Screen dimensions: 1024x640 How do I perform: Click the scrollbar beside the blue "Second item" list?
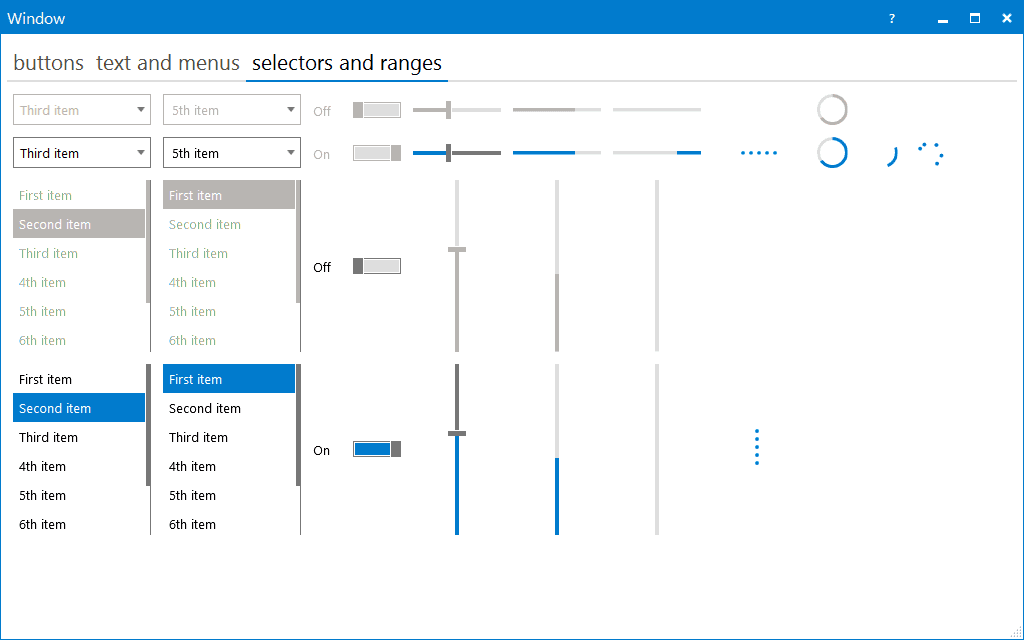point(149,425)
